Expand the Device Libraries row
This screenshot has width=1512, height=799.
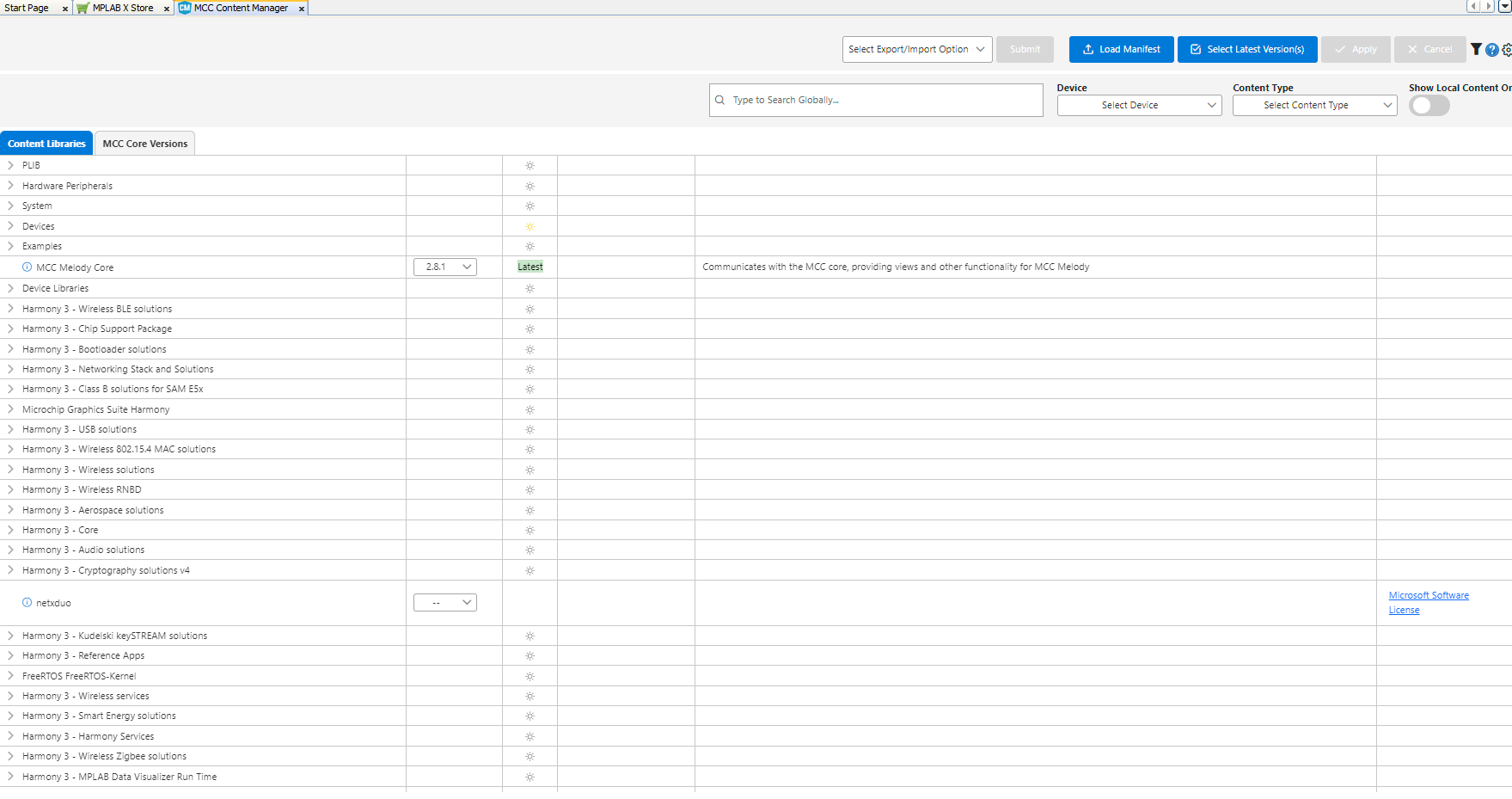10,288
